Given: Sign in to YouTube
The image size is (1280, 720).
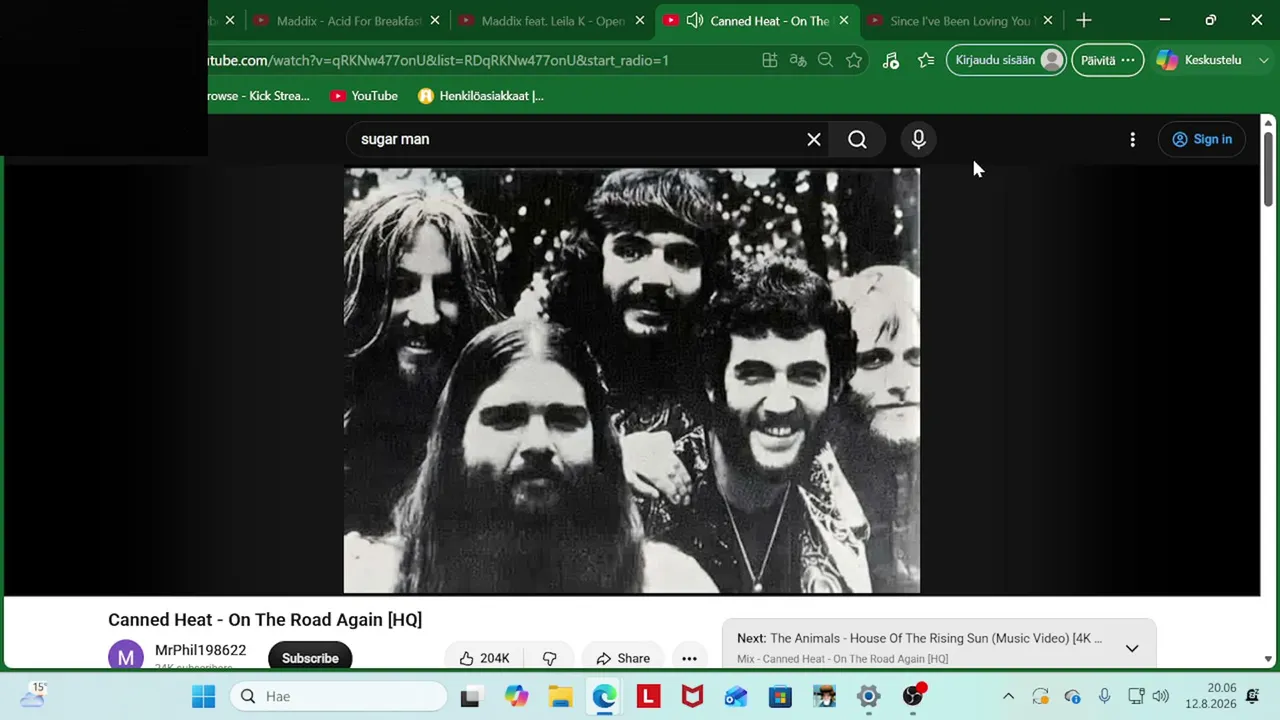Looking at the screenshot, I should click(x=1202, y=140).
